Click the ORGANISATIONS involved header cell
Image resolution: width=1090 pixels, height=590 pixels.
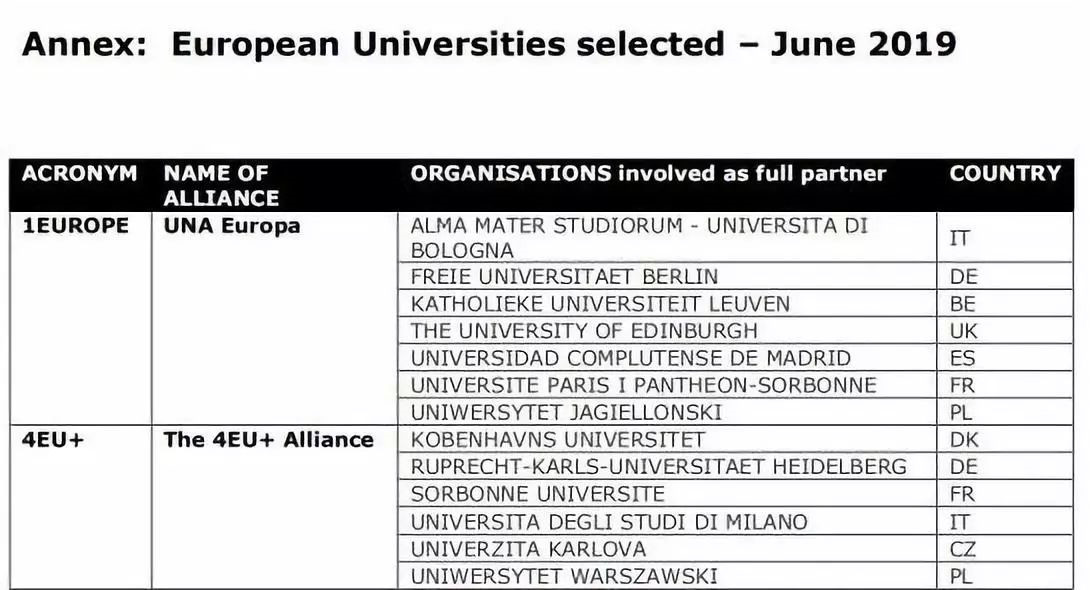(x=648, y=174)
